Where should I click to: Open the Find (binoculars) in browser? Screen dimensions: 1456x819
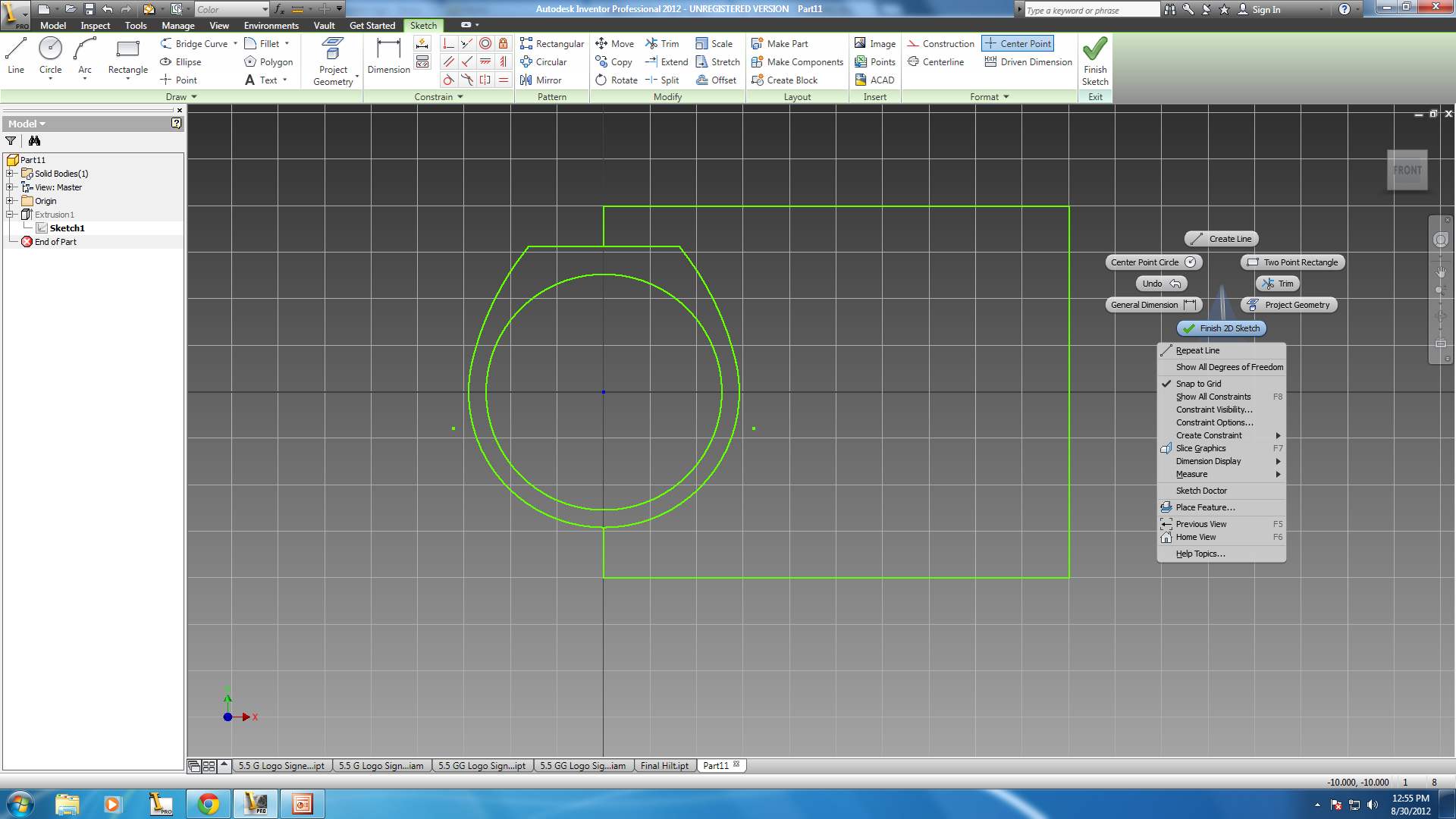34,140
